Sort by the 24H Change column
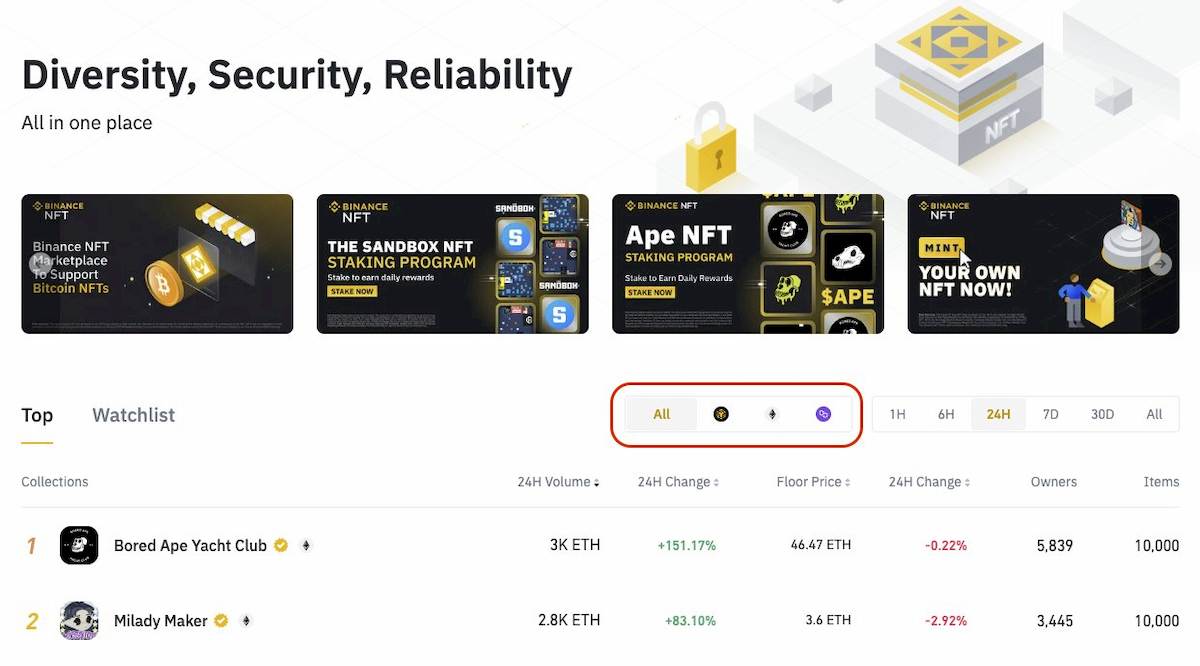This screenshot has height=666, width=1200. click(x=676, y=481)
